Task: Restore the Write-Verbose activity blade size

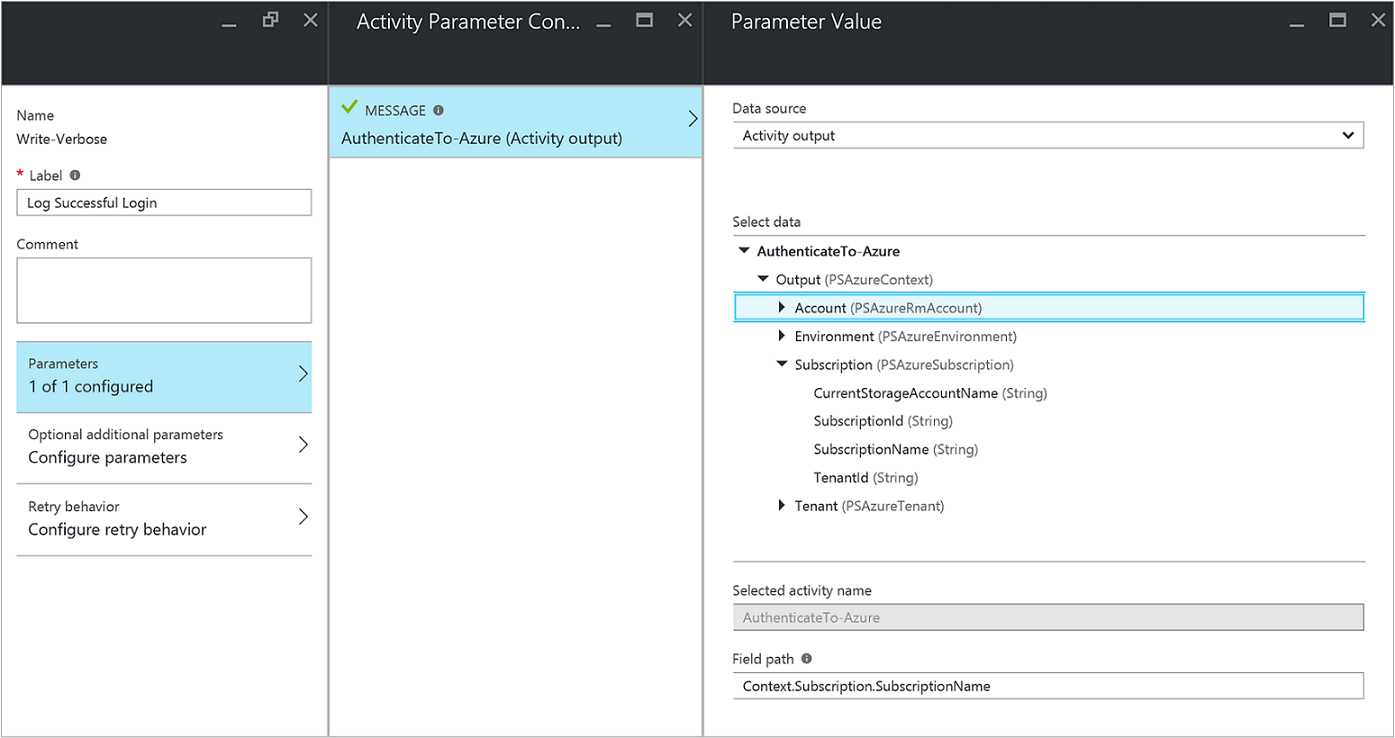Action: tap(270, 20)
